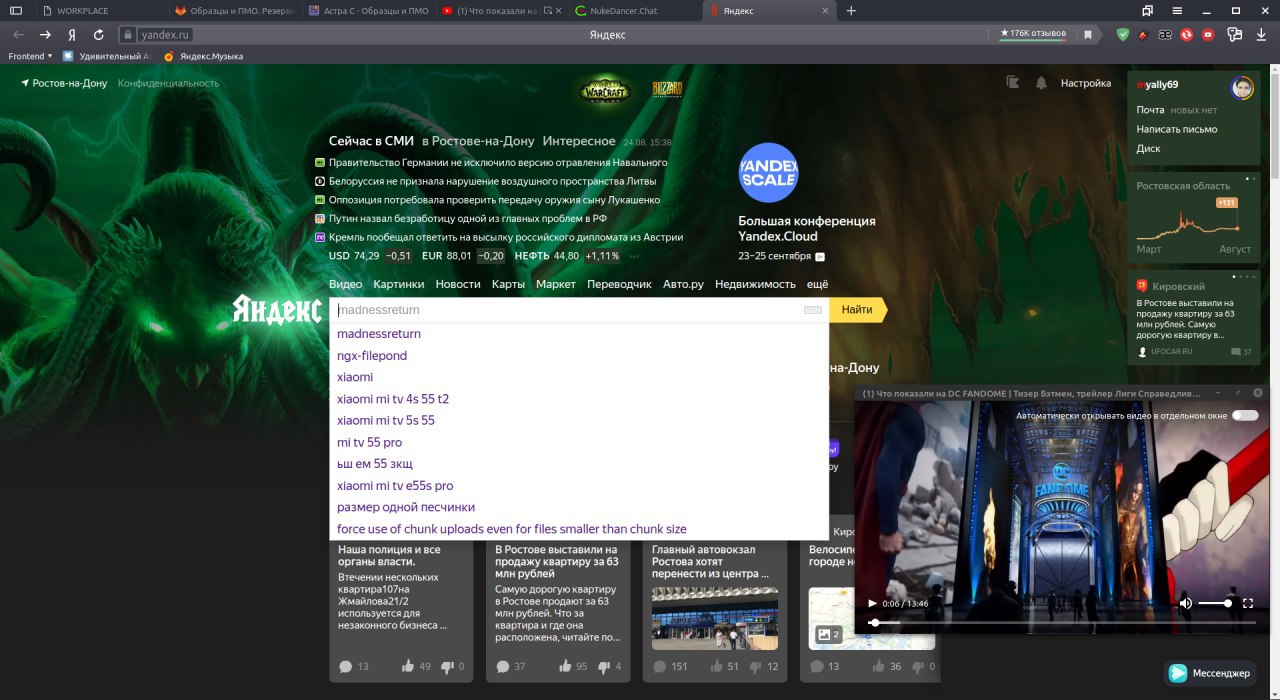Click the Найти search button

click(x=857, y=310)
